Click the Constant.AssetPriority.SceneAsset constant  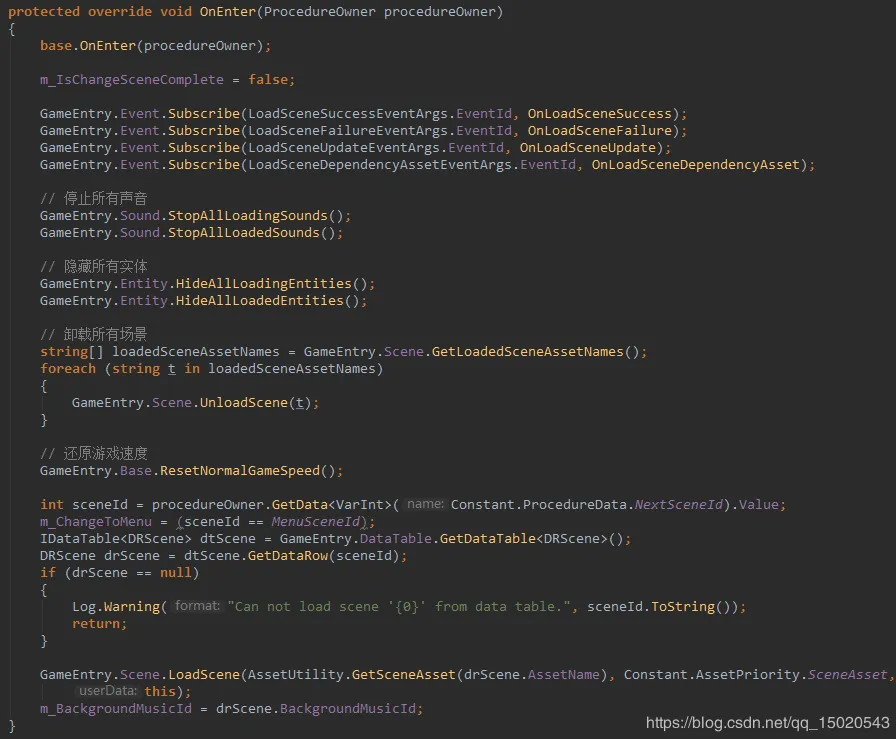tap(755, 675)
